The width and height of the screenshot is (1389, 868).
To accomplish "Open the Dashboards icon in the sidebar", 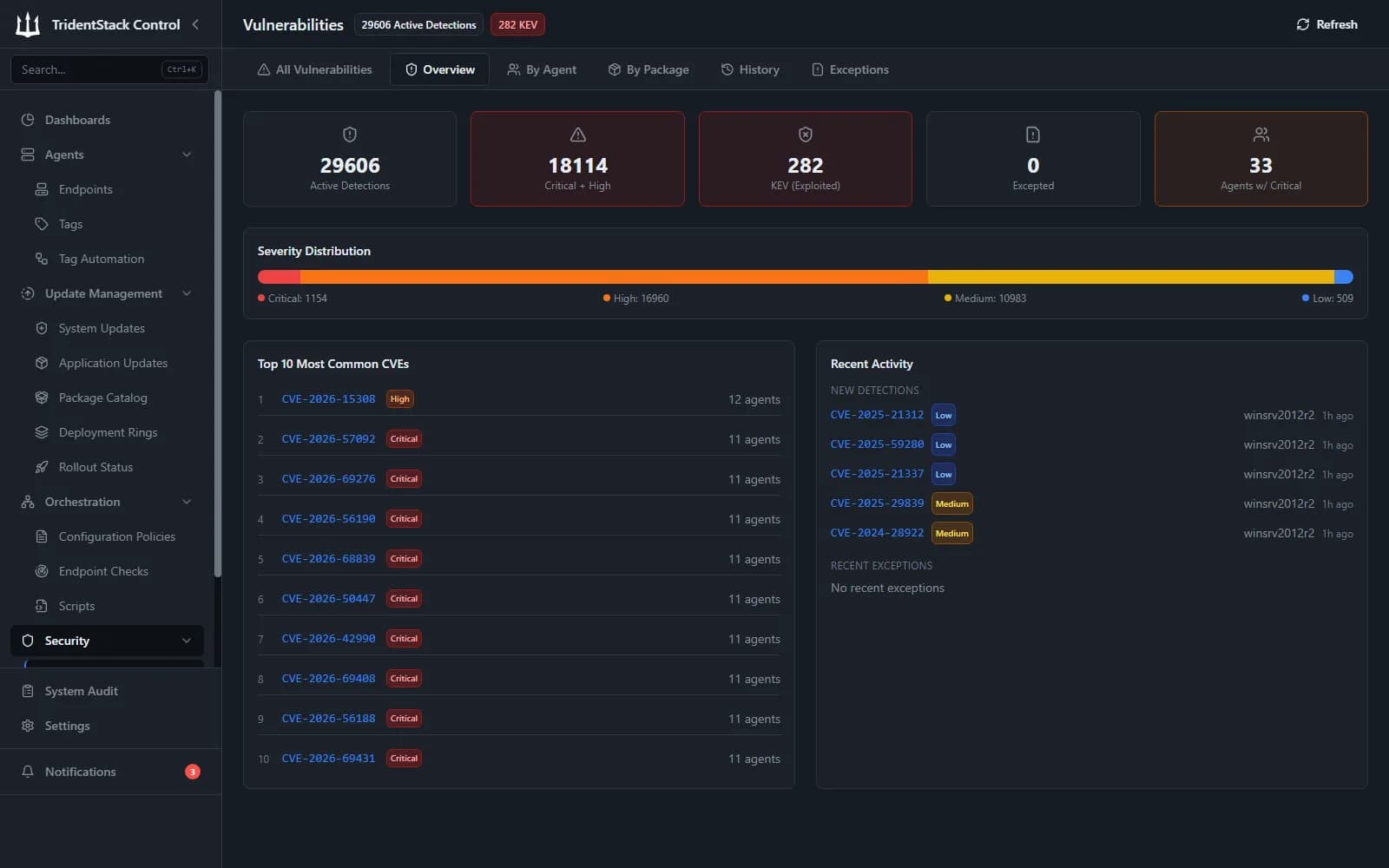I will point(28,120).
